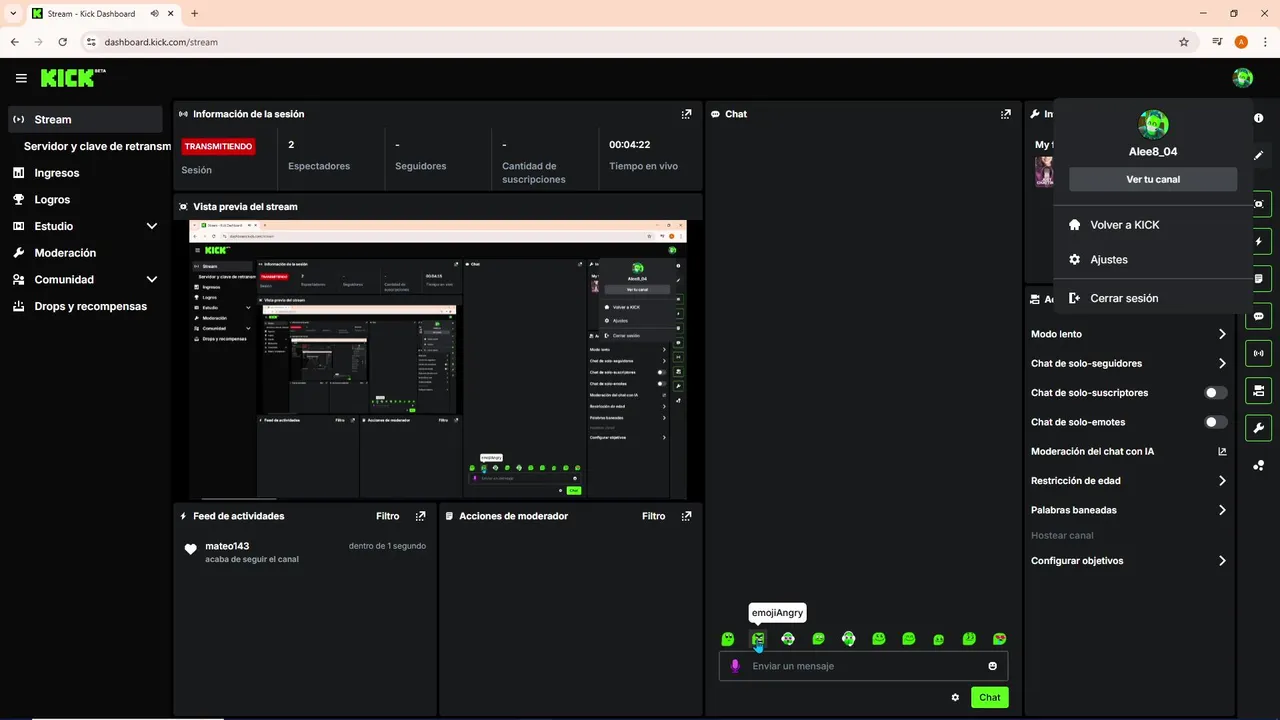The image size is (1280, 720).
Task: Click the TRANSMITIENDO status badge
Action: (218, 146)
